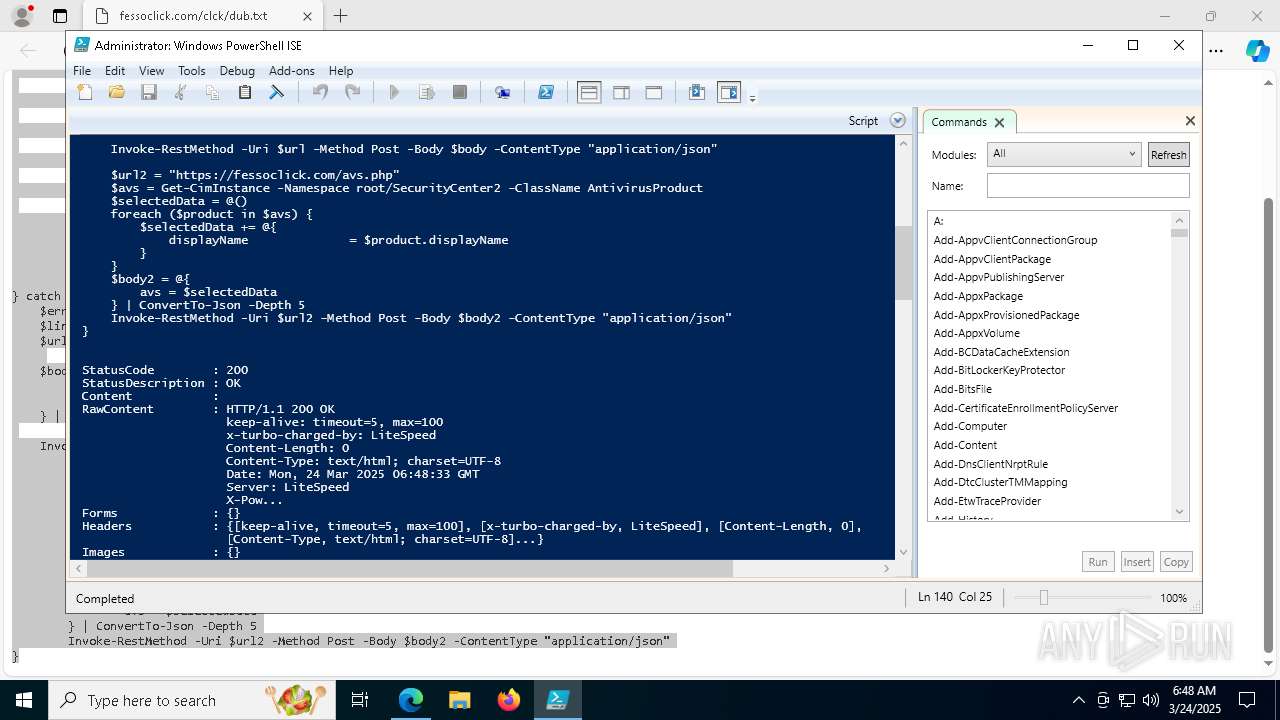The image size is (1280, 720).
Task: Select Add-BitLockerKeyProtector command
Action: point(999,370)
